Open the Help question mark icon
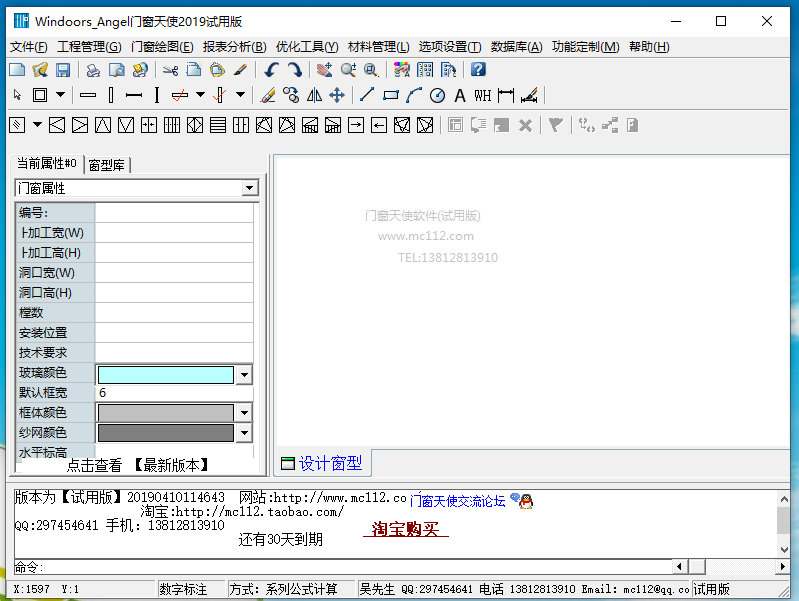Viewport: 799px width, 601px height. pyautogui.click(x=478, y=69)
